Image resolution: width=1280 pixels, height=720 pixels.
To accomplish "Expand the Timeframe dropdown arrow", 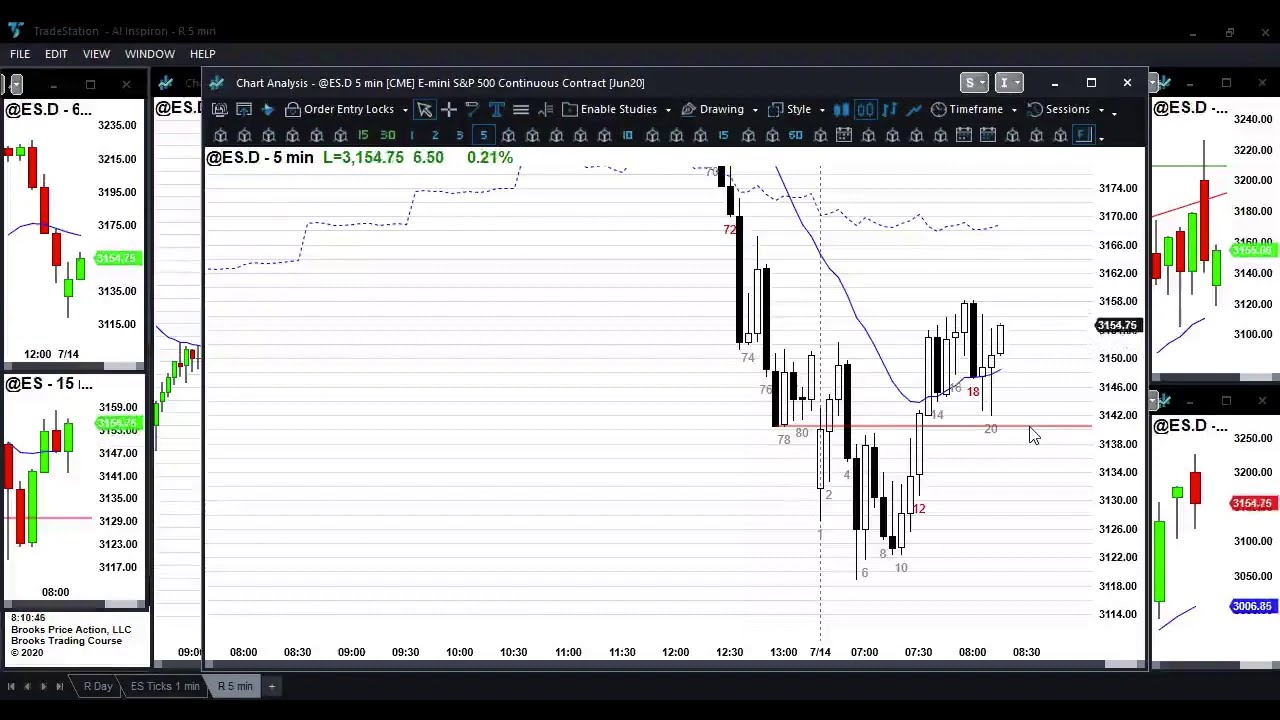I will point(1013,110).
